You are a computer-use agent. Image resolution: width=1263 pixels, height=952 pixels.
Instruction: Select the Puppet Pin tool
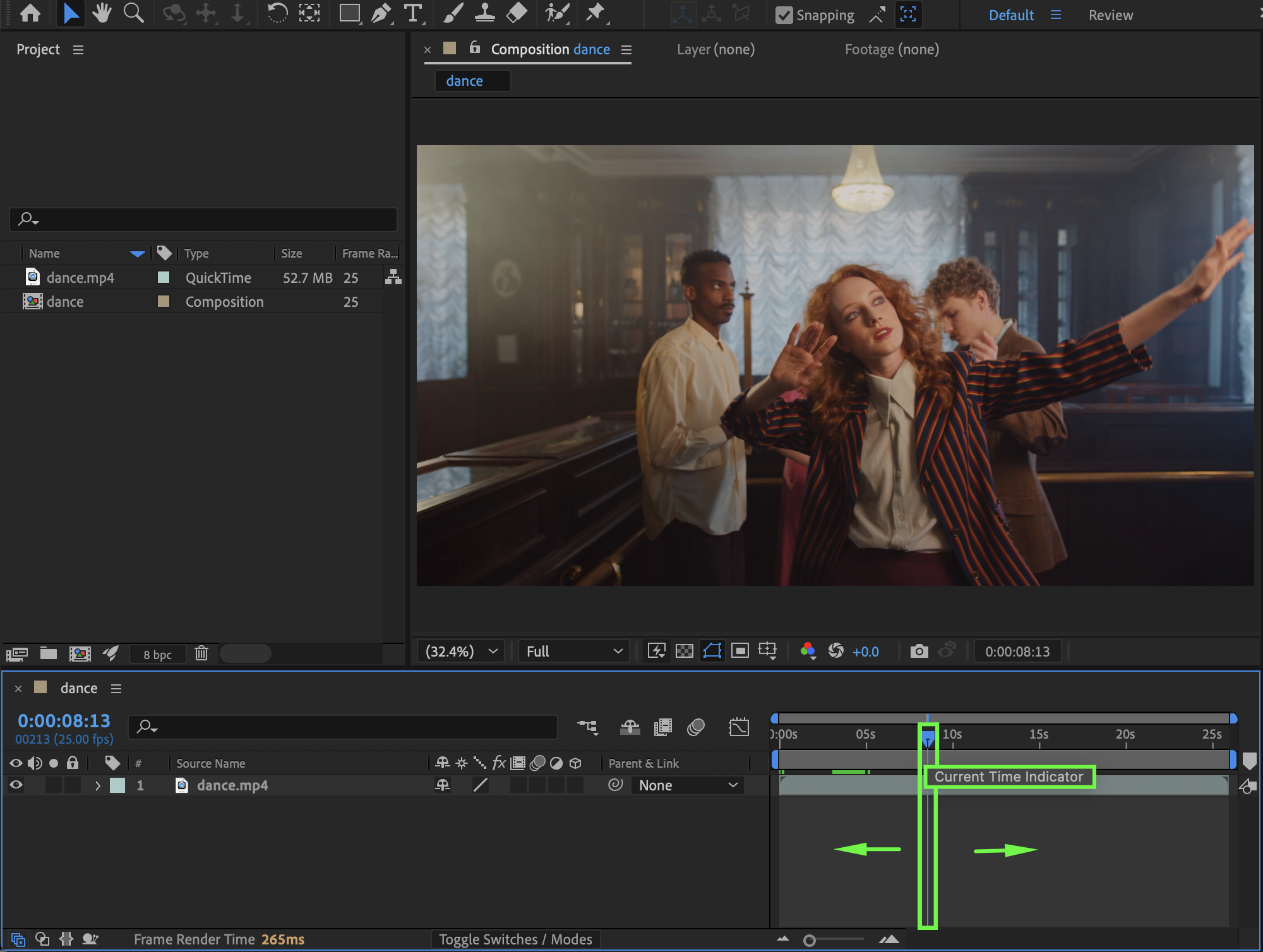pyautogui.click(x=594, y=13)
